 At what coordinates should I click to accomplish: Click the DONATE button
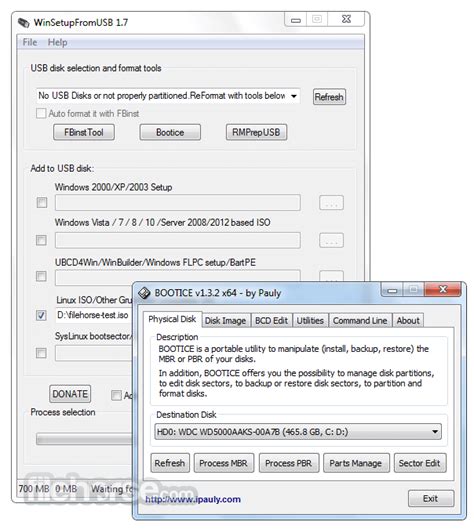70,394
